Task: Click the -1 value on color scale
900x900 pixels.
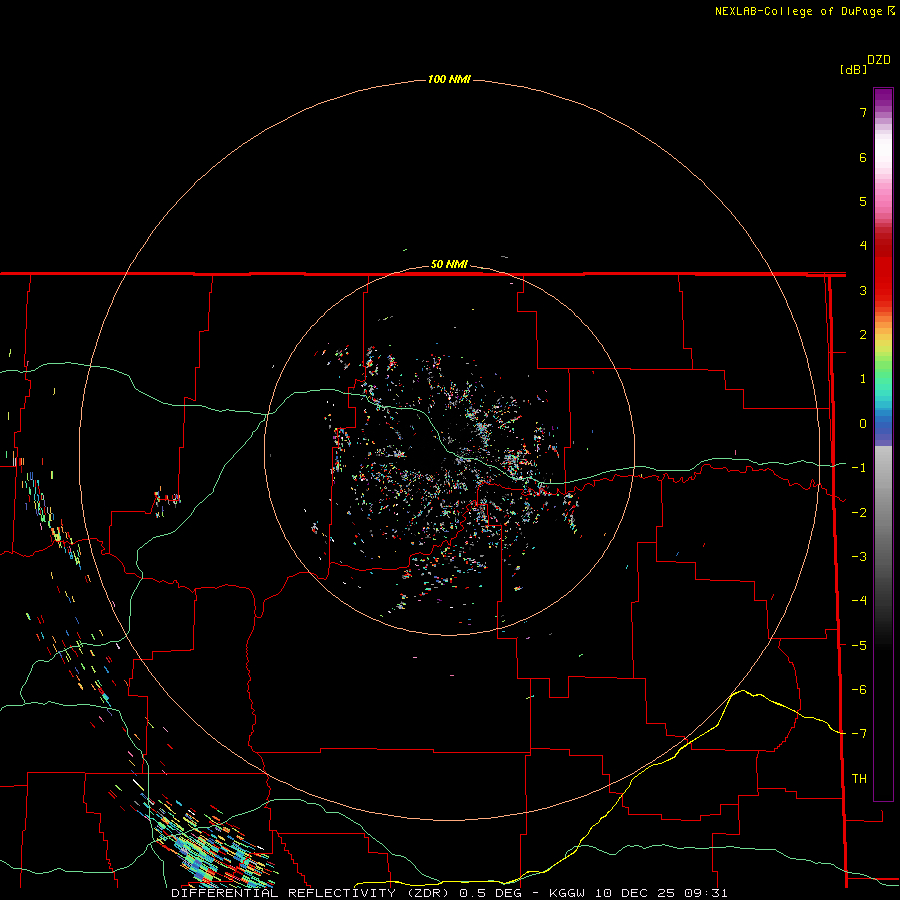Action: click(x=859, y=468)
